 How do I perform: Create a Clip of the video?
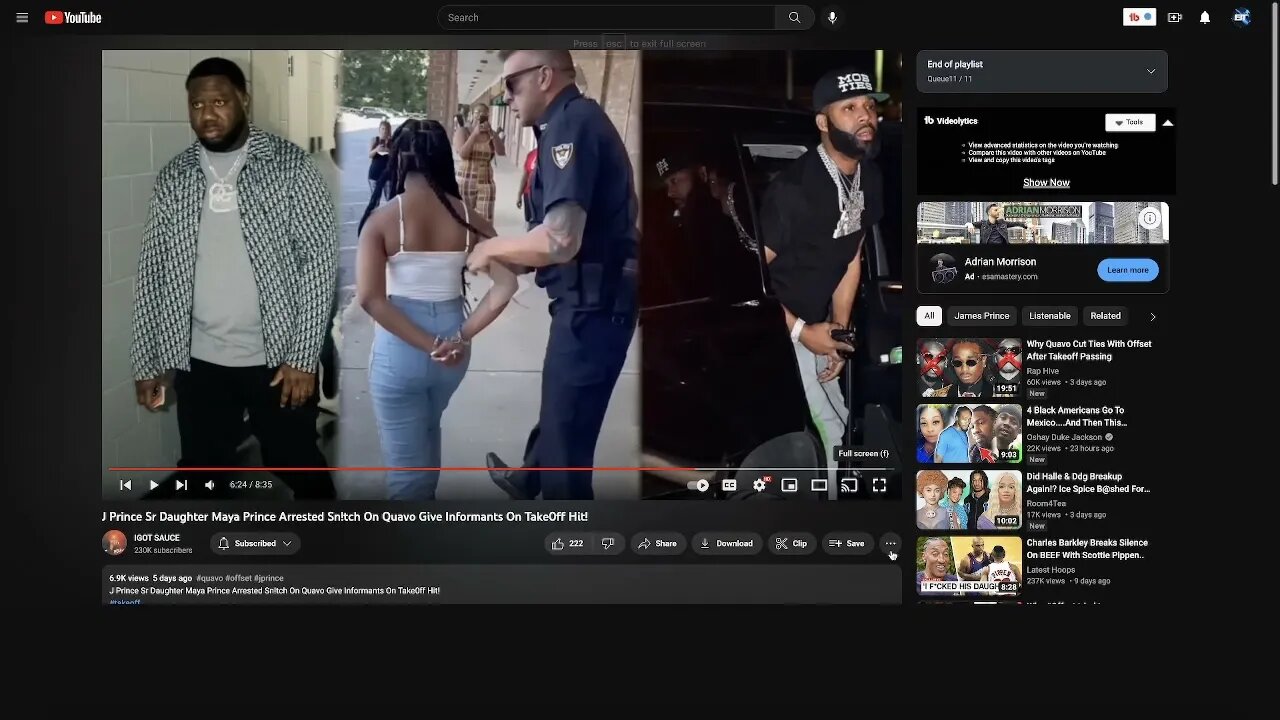pyautogui.click(x=791, y=544)
